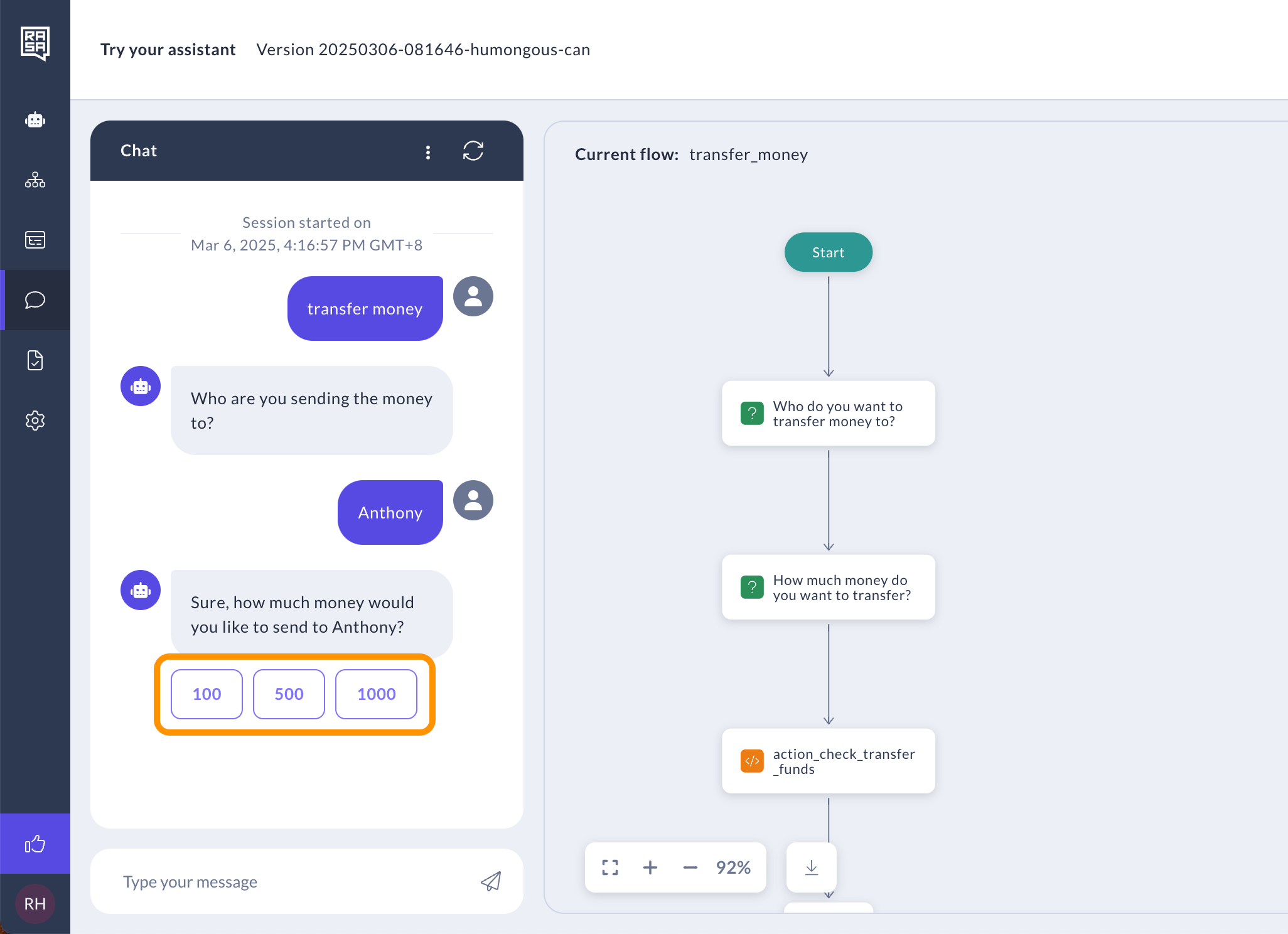Zoom in on the flow with the plus

point(650,867)
